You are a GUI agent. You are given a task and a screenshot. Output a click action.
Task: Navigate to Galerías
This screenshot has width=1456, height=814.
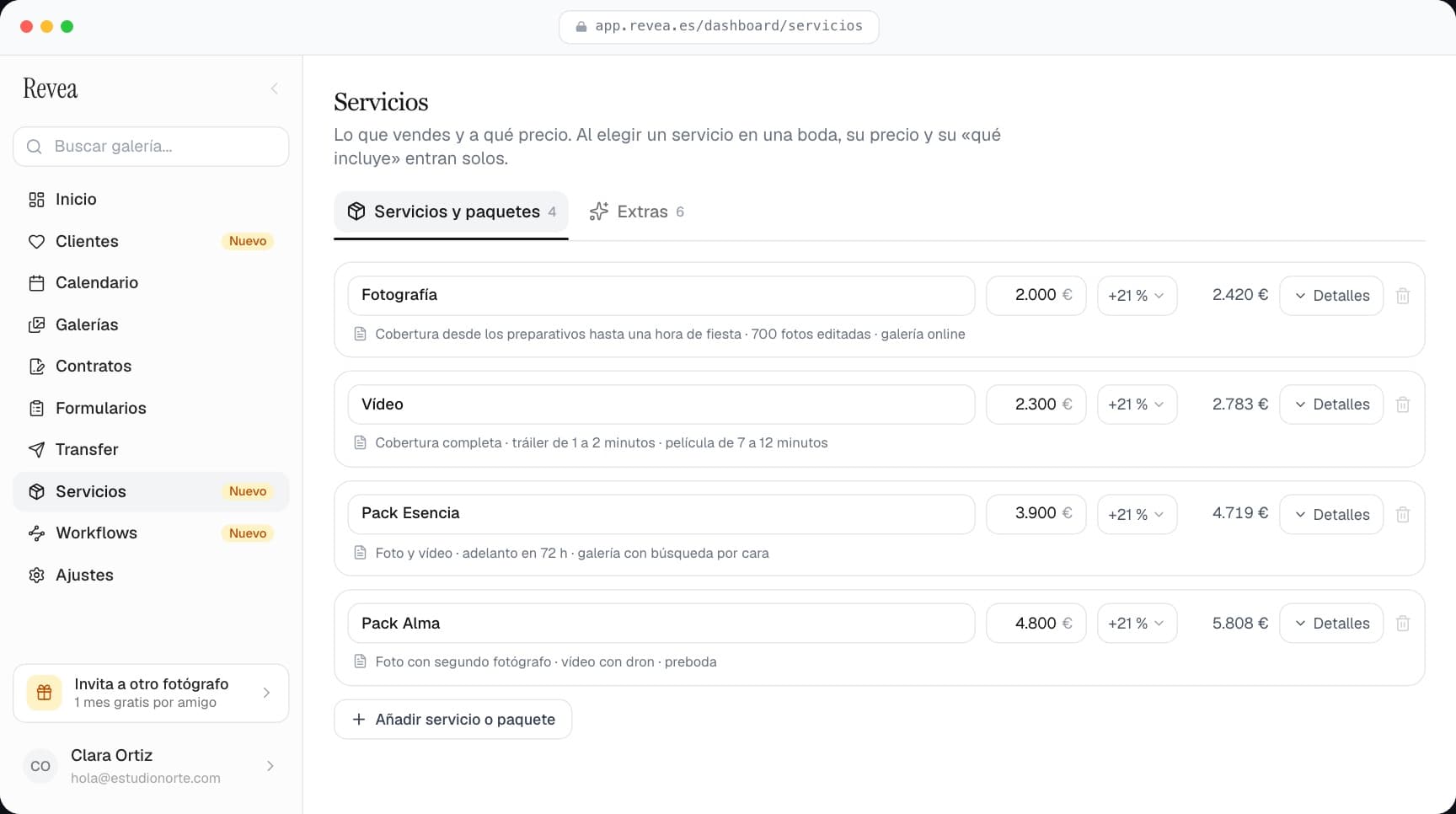pos(151,324)
